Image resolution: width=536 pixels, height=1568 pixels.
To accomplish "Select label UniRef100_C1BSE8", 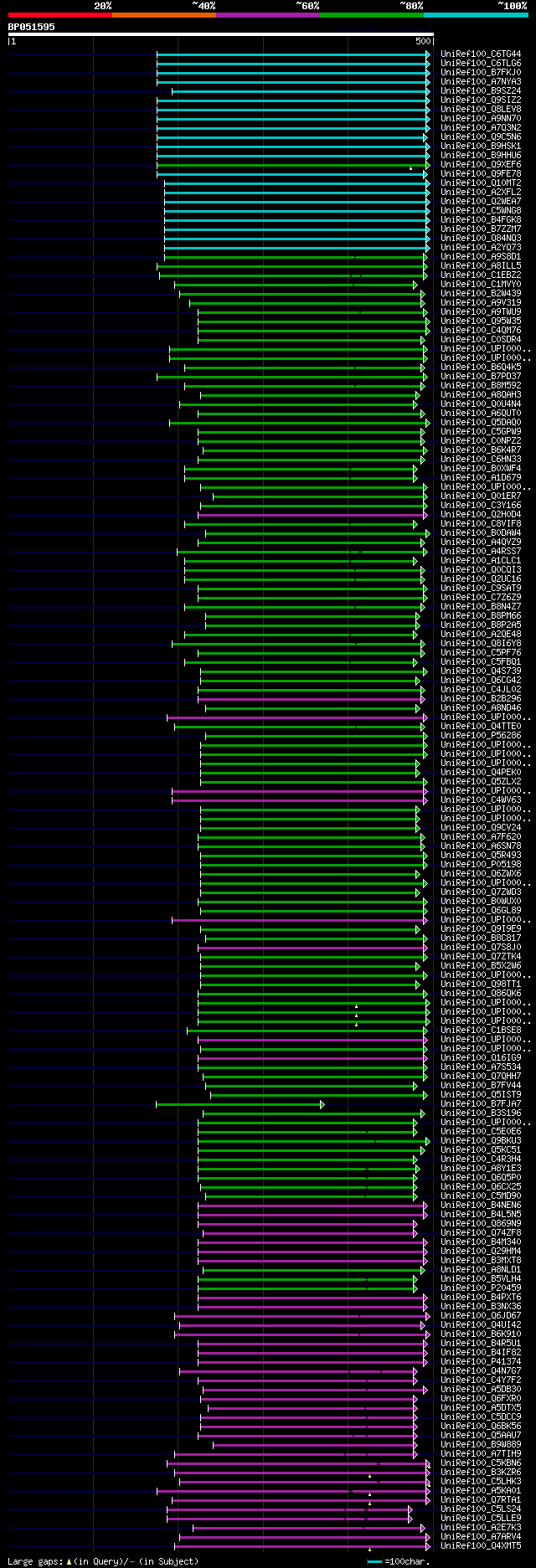I will (x=481, y=1031).
